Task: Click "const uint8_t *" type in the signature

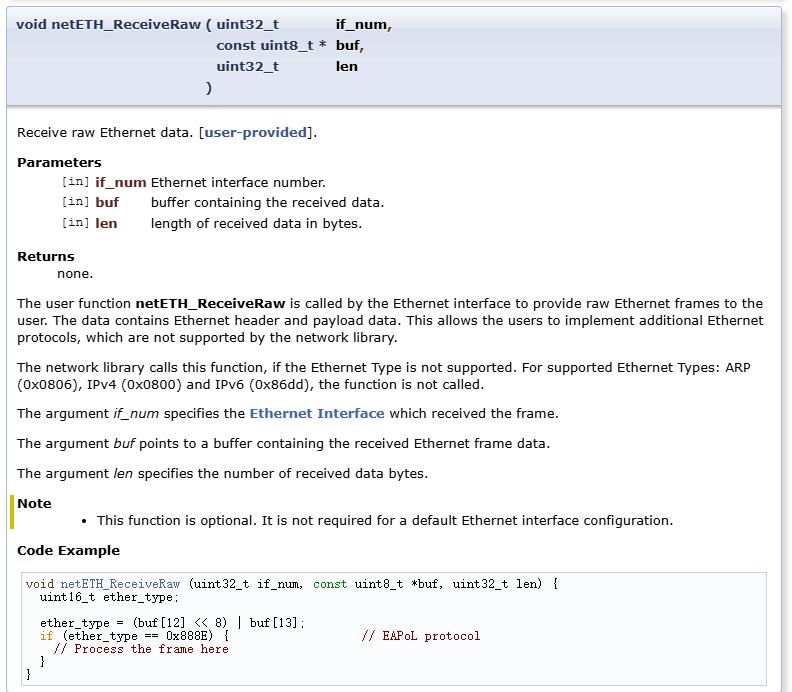Action: pyautogui.click(x=270, y=45)
